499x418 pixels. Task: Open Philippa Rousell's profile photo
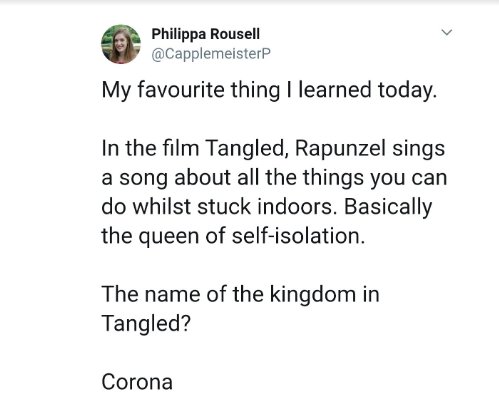121,44
